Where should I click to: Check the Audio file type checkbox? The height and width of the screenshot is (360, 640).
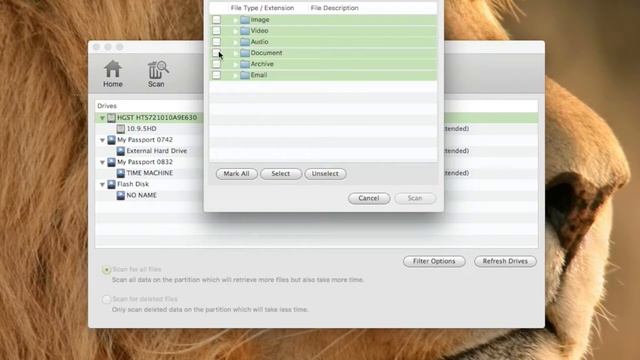tap(216, 42)
